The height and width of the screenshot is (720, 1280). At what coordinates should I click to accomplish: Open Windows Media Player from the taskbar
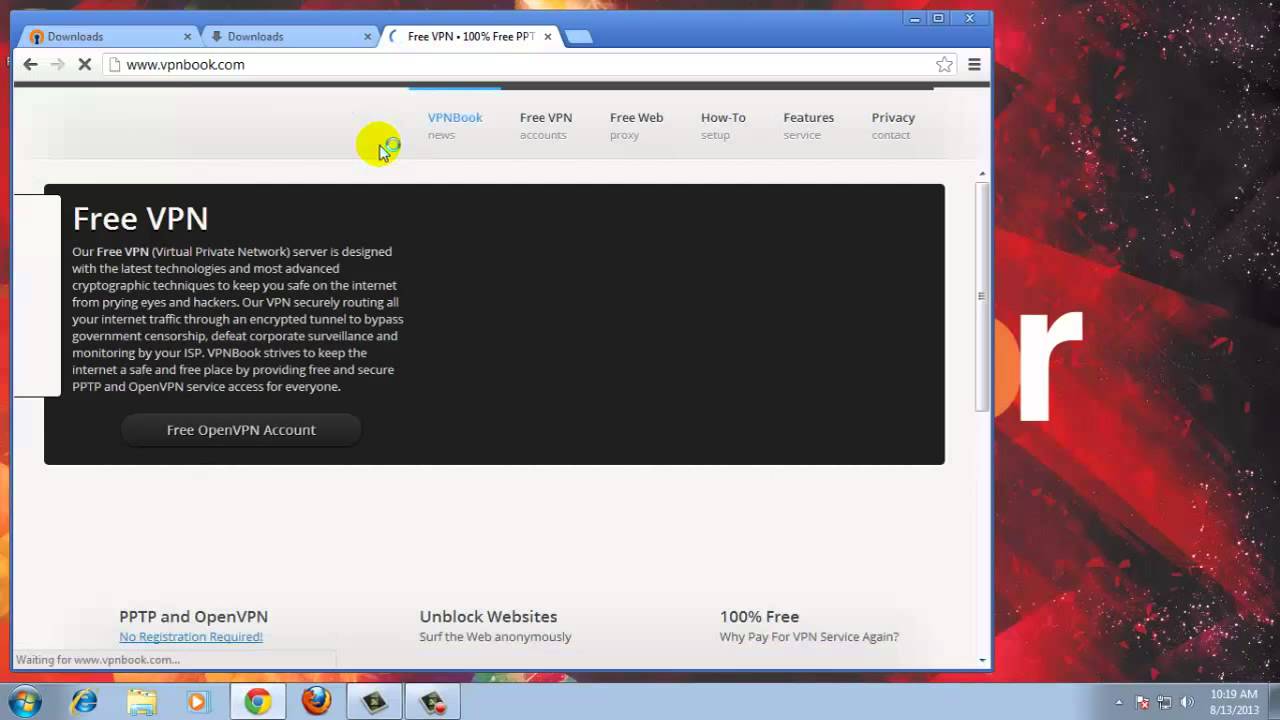pyautogui.click(x=198, y=702)
